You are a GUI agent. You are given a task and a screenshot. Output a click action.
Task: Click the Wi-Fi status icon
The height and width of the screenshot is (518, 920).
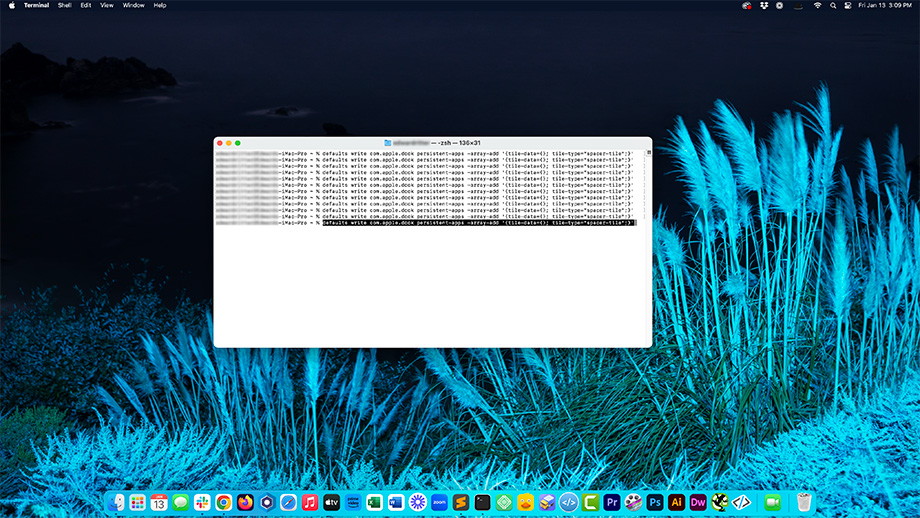click(x=817, y=5)
